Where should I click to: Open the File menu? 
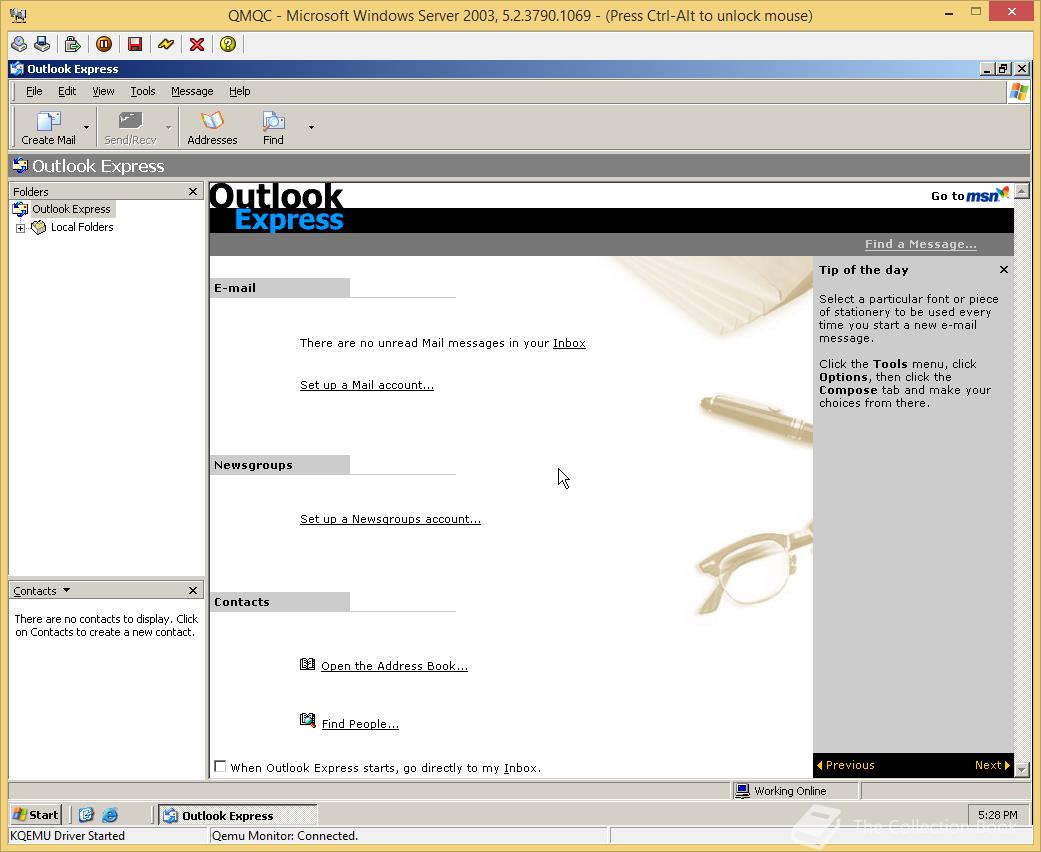(x=34, y=92)
